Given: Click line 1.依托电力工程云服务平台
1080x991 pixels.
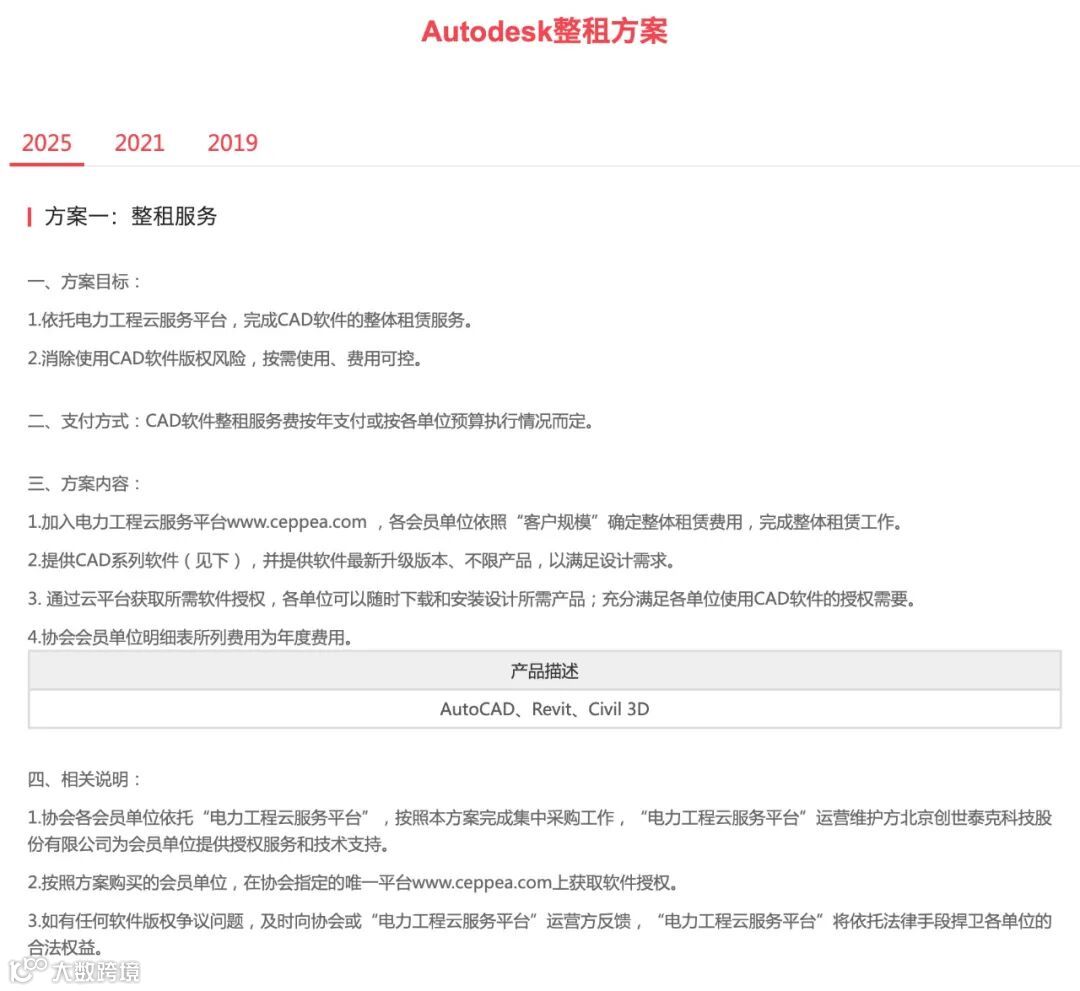Looking at the screenshot, I should tap(249, 320).
